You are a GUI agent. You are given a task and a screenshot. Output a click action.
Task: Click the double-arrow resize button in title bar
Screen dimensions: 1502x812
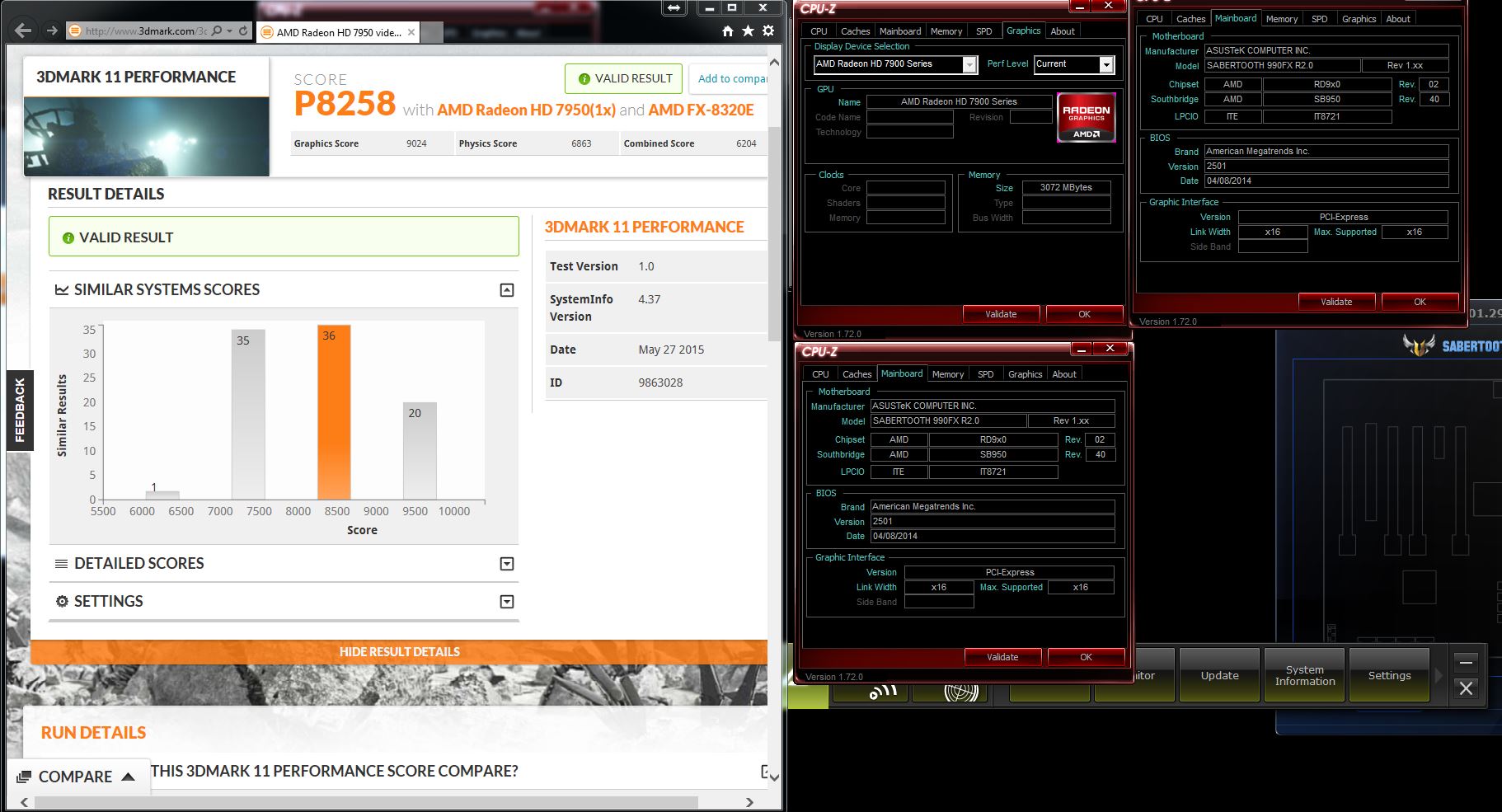click(674, 7)
